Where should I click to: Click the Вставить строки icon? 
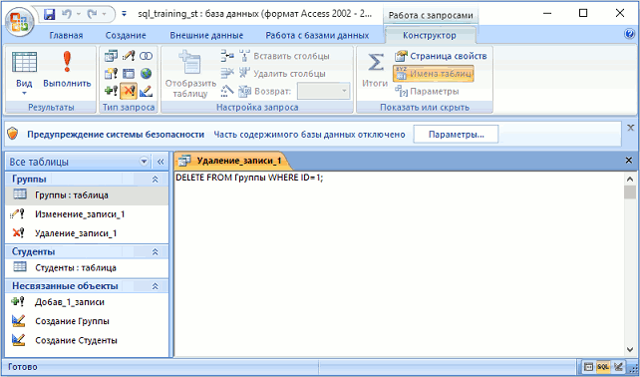[227, 55]
